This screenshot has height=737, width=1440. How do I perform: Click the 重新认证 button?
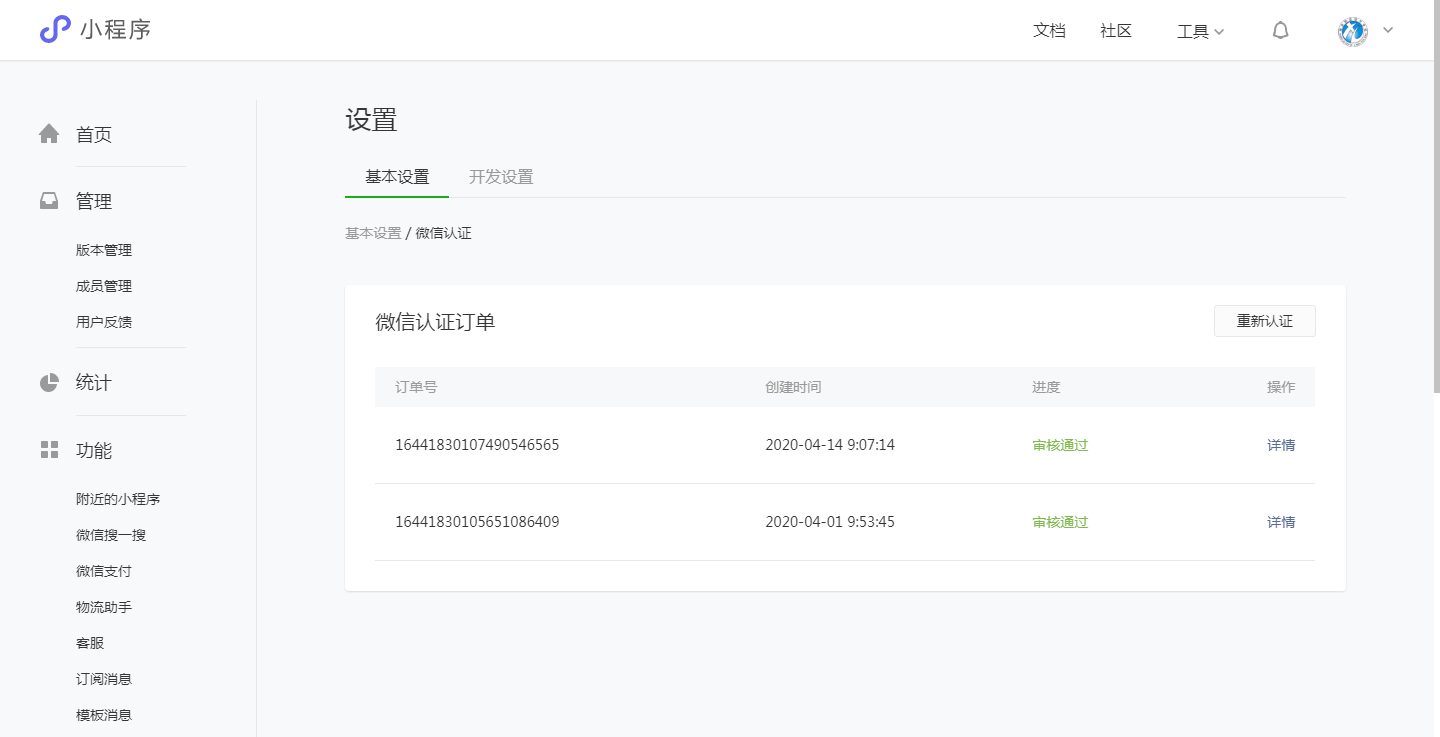pyautogui.click(x=1265, y=321)
